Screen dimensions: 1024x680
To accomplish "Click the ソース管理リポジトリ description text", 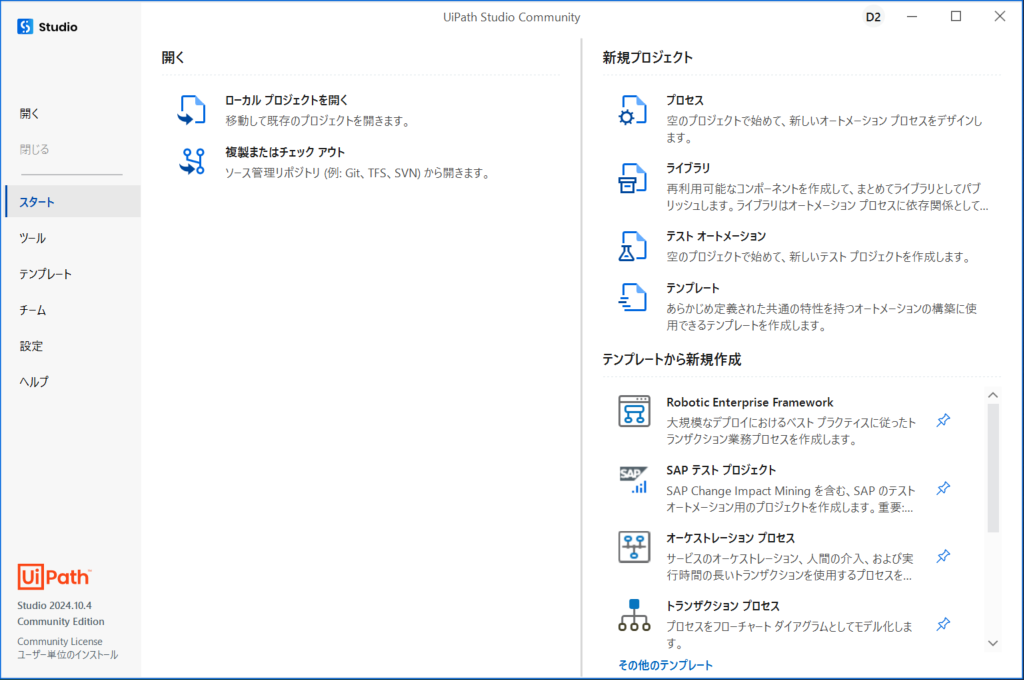I will [x=358, y=173].
